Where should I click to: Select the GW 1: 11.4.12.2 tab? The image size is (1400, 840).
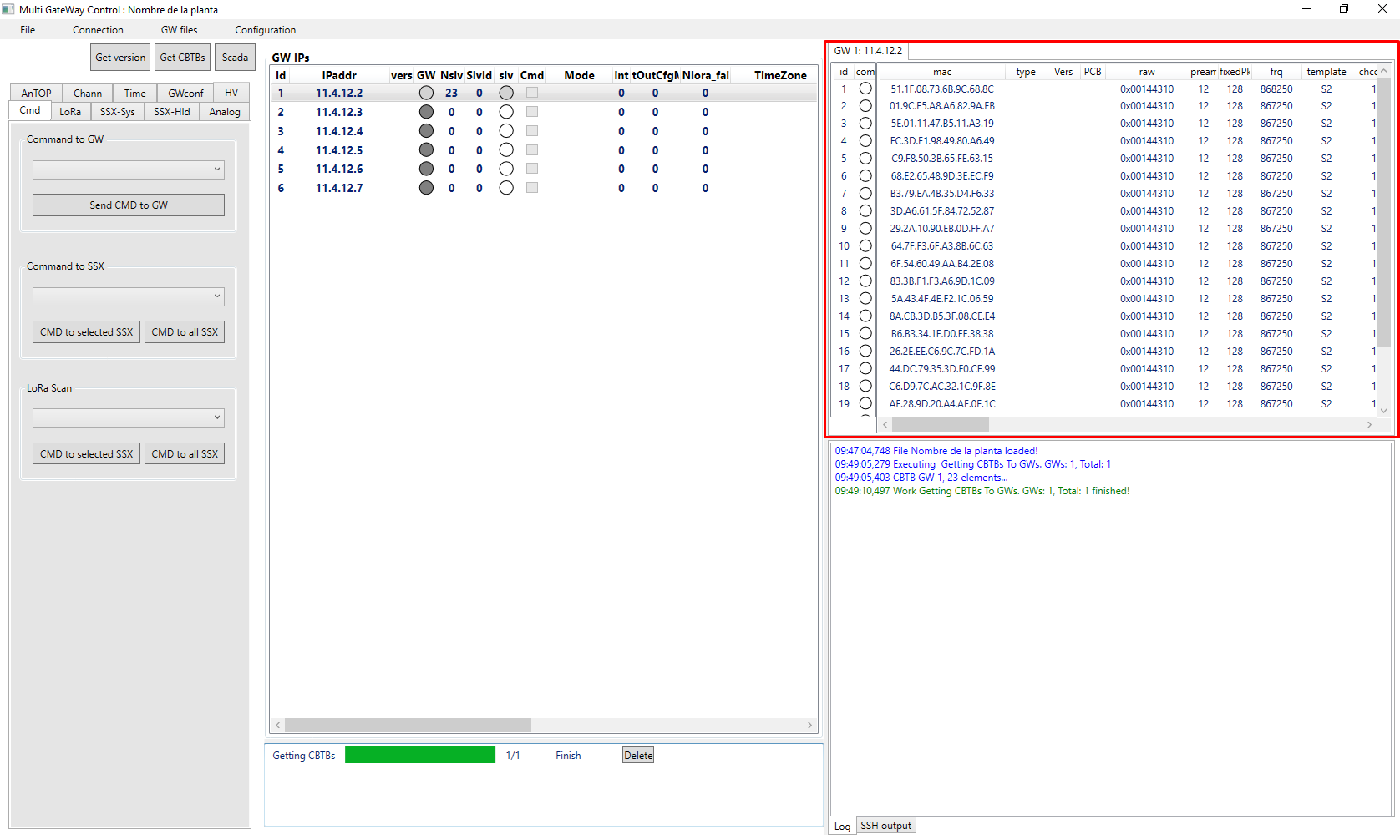tap(869, 50)
